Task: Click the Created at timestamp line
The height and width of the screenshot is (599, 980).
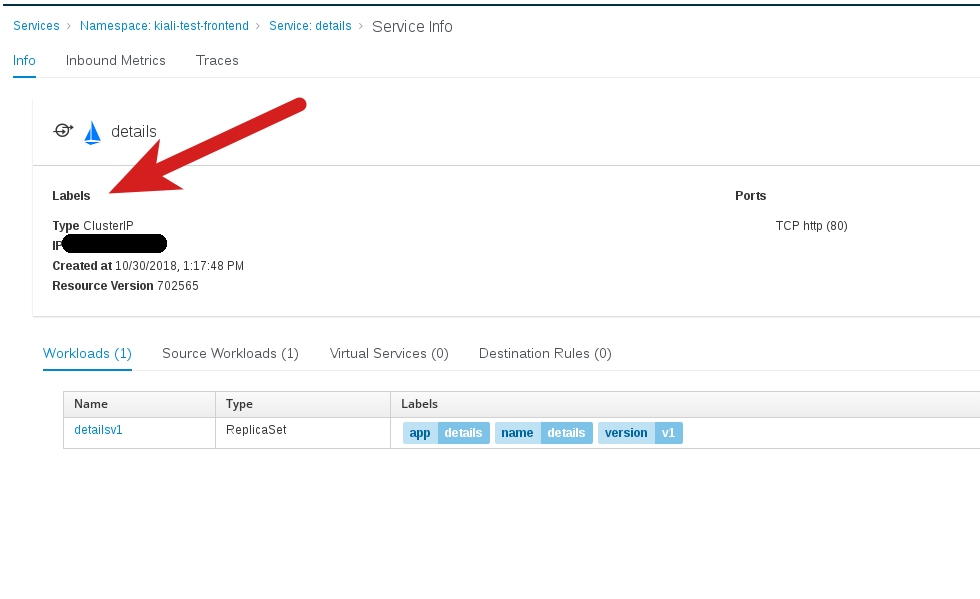Action: click(148, 266)
